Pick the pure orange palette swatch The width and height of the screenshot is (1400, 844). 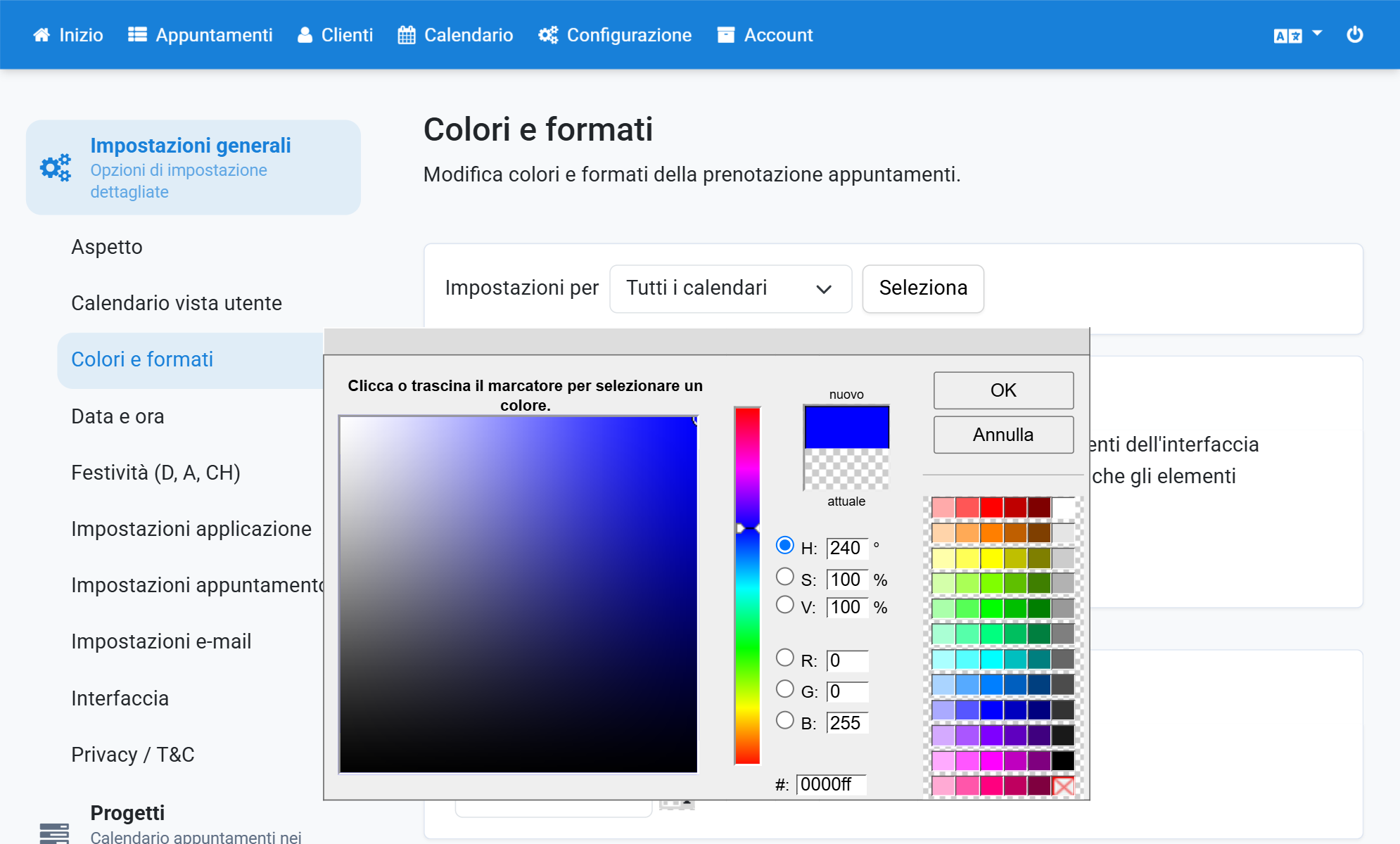991,533
